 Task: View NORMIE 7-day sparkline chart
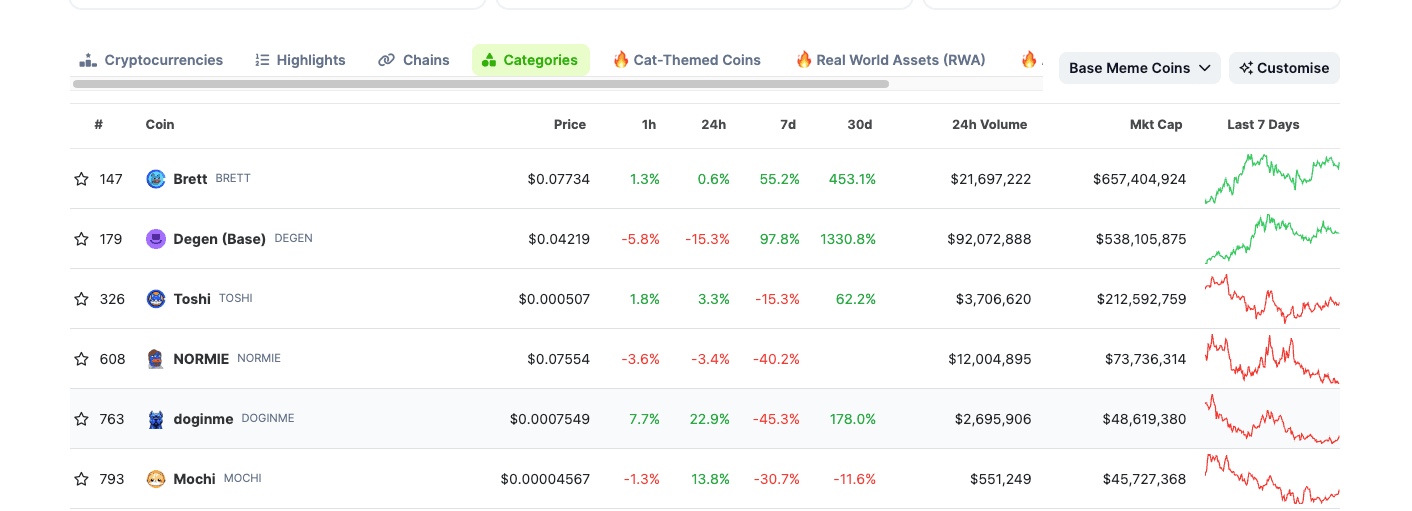(x=1272, y=359)
